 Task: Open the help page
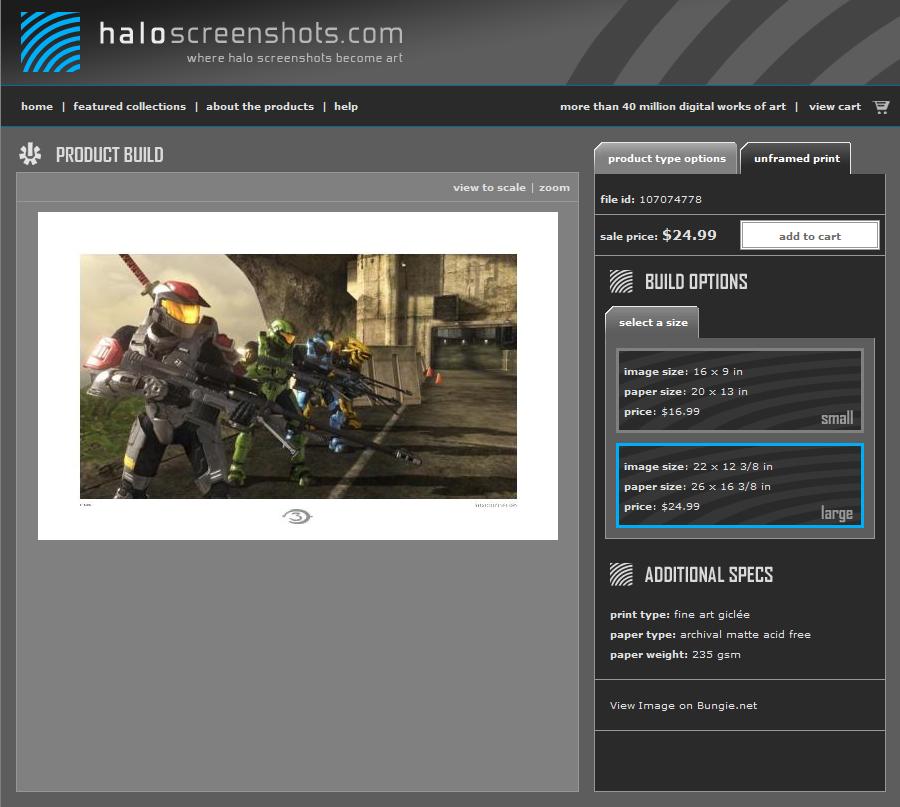point(346,106)
